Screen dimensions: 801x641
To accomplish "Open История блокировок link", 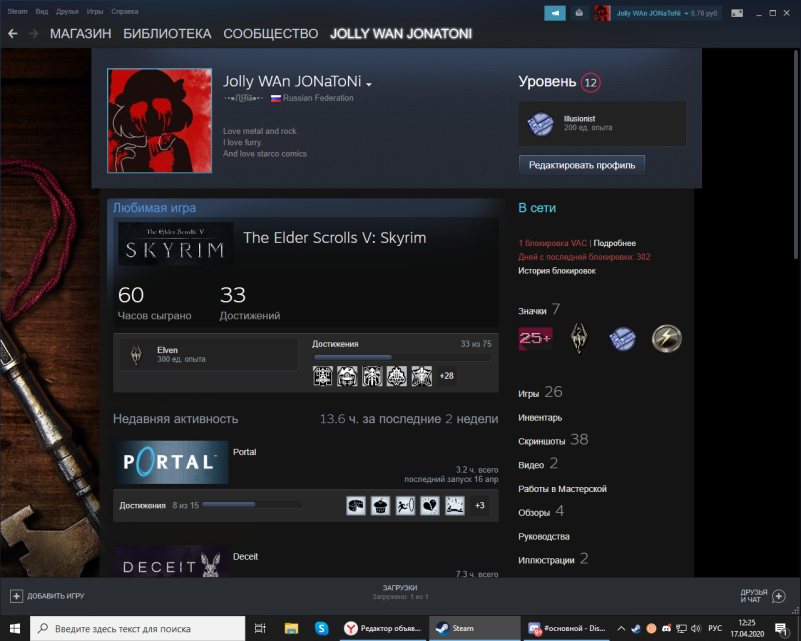I will pyautogui.click(x=557, y=271).
